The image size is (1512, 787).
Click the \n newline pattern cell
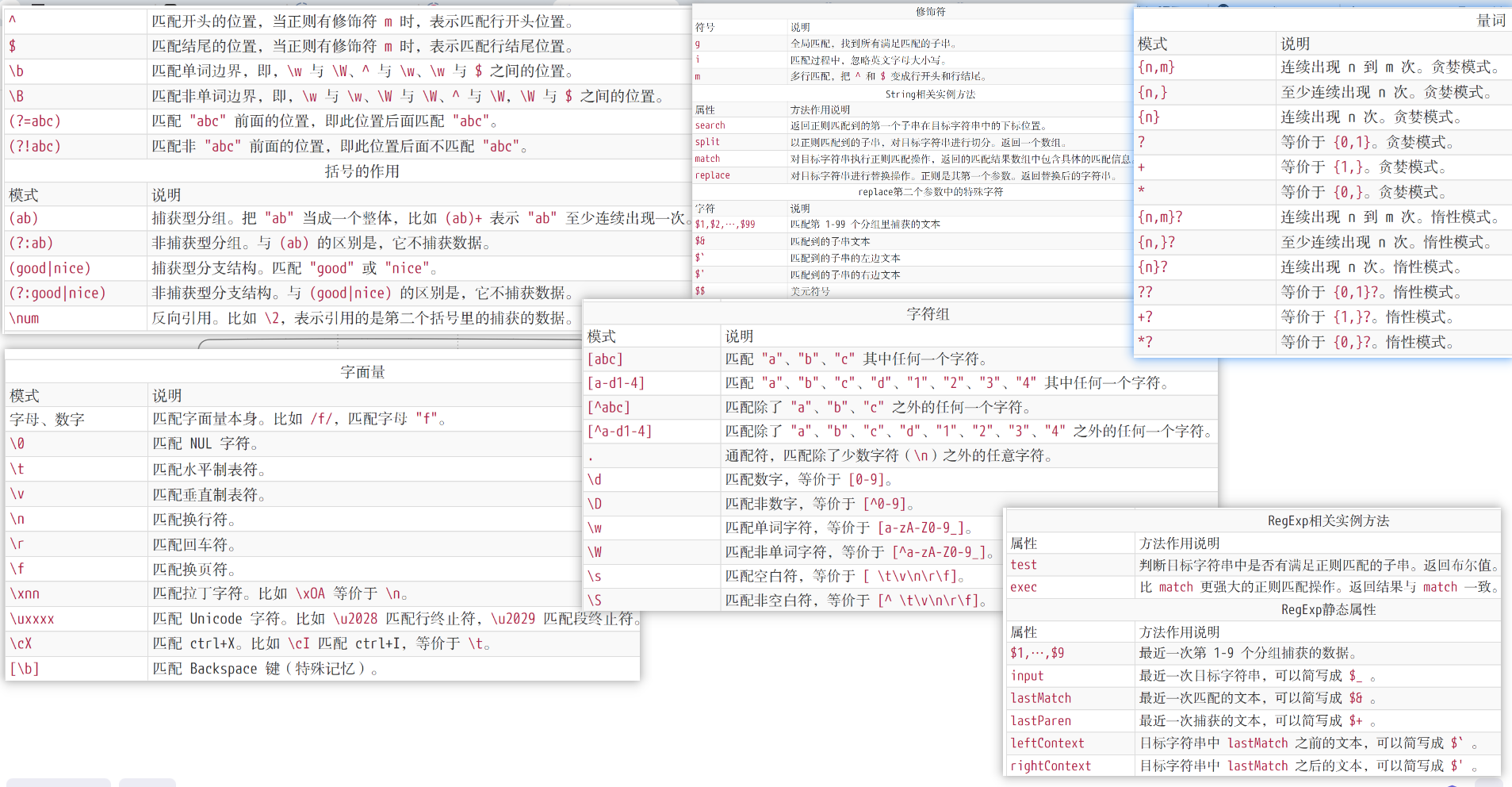tap(17, 520)
